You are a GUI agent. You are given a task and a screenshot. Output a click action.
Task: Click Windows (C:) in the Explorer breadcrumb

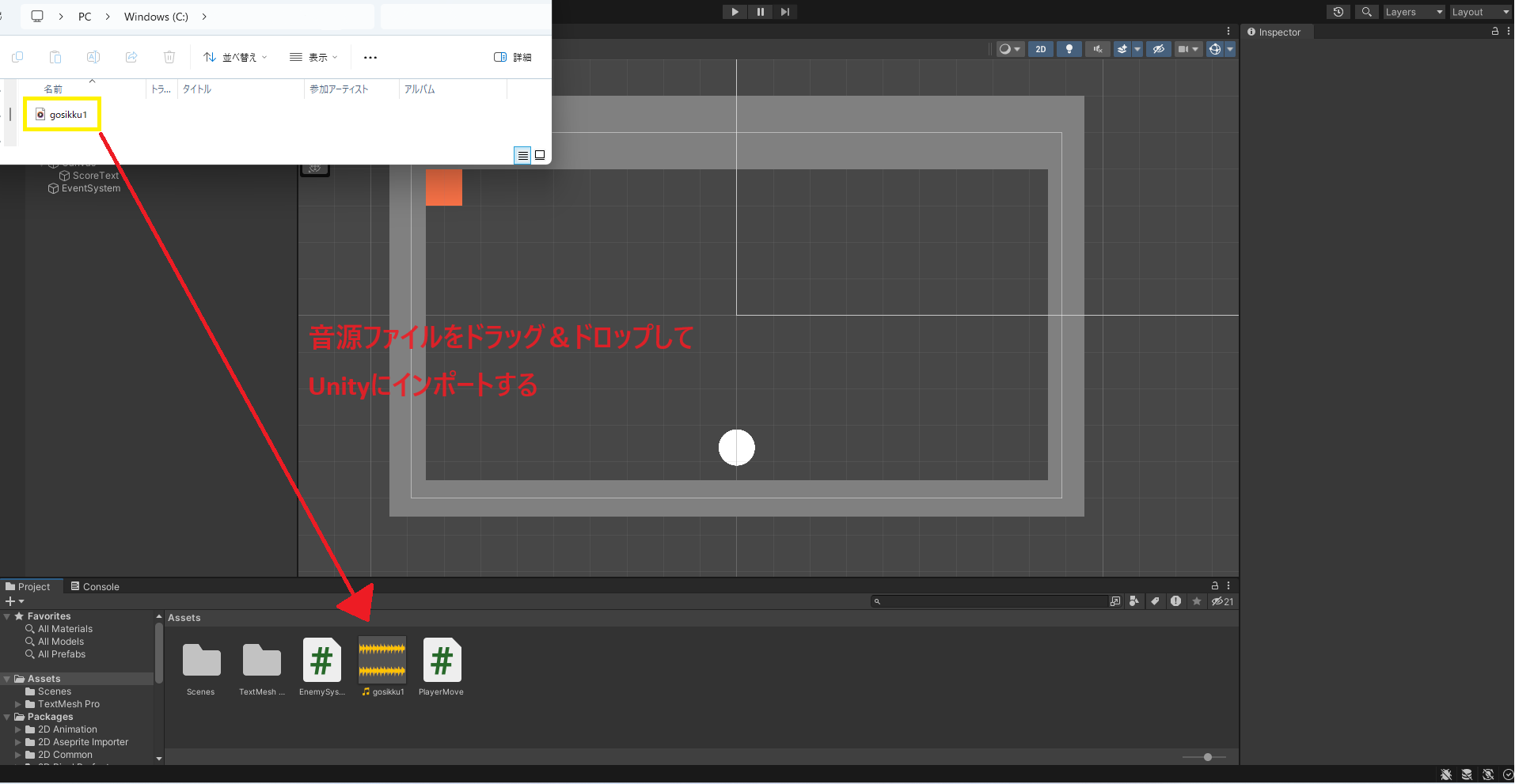point(155,16)
